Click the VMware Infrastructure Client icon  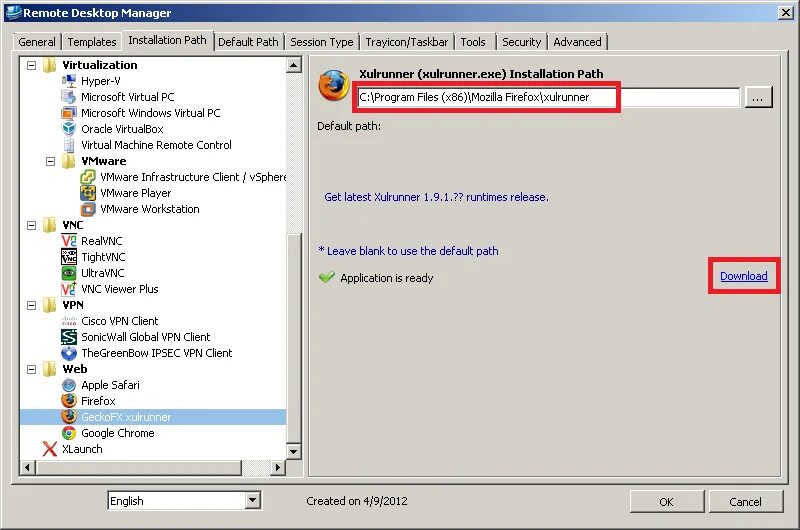(88, 177)
